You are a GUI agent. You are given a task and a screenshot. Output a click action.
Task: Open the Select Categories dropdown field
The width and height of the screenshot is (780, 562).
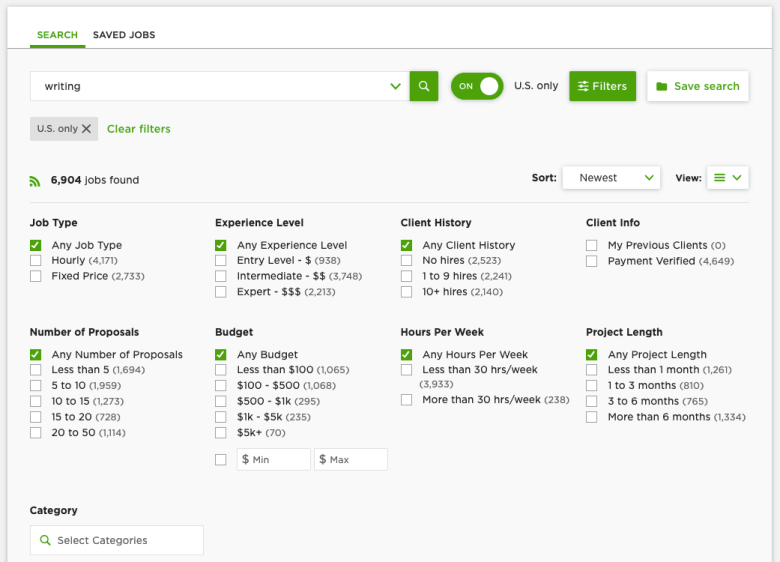tap(117, 540)
